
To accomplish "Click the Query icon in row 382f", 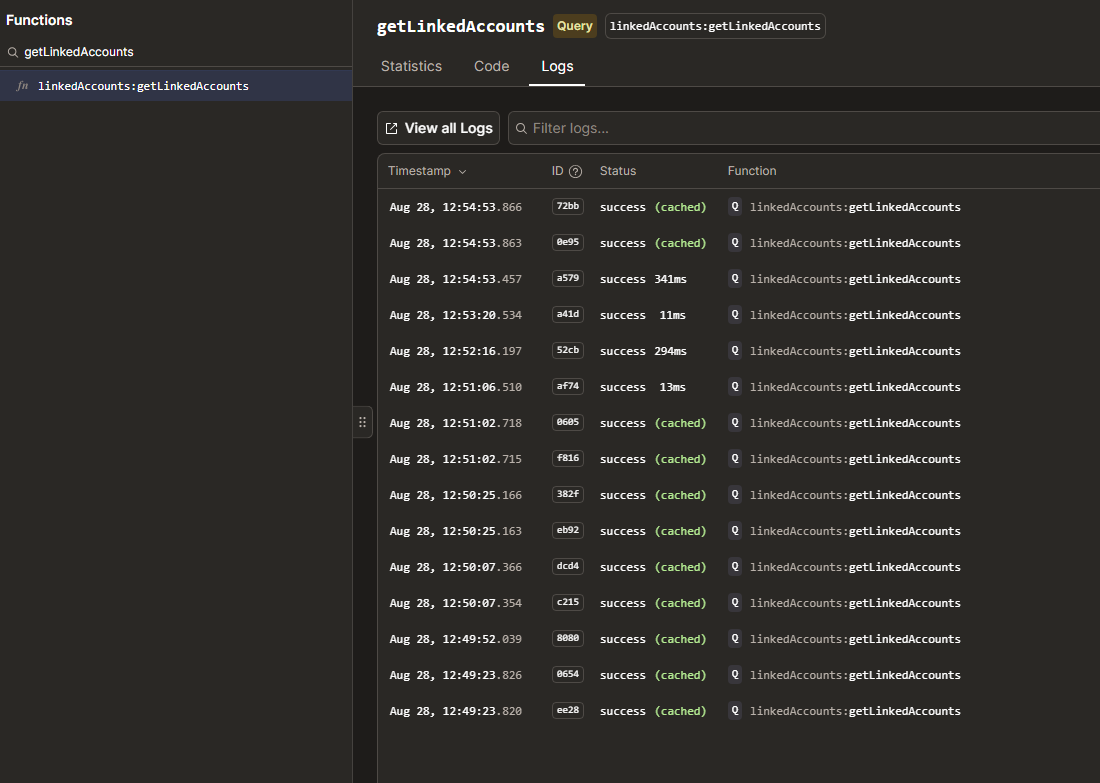I will pos(735,495).
